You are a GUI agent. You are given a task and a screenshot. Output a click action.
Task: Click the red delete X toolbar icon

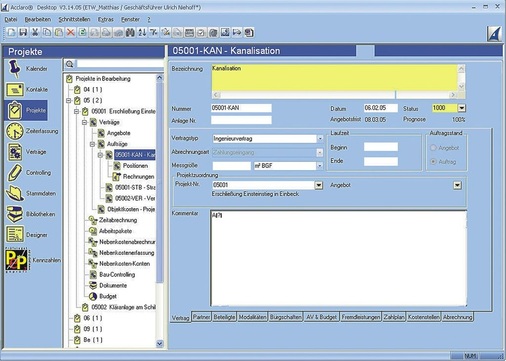click(x=71, y=32)
